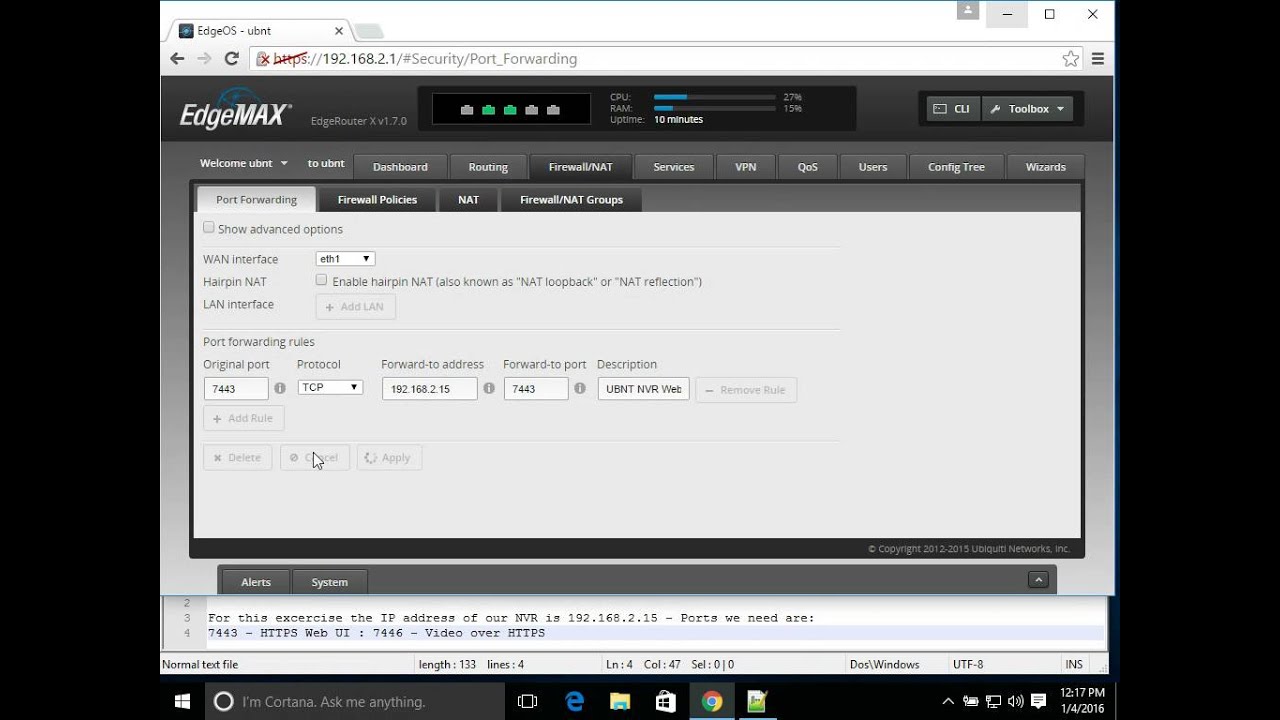Reload the page with refresh icon
1280x720 pixels.
[231, 59]
